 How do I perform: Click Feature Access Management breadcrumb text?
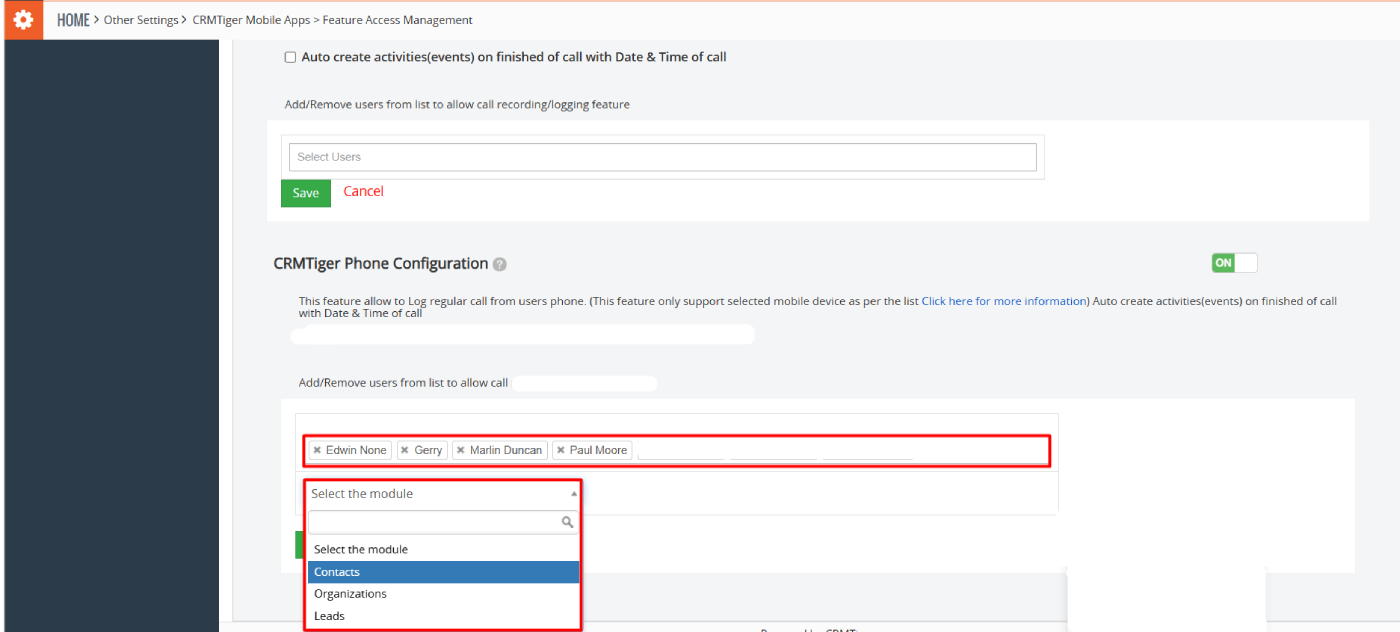(398, 20)
